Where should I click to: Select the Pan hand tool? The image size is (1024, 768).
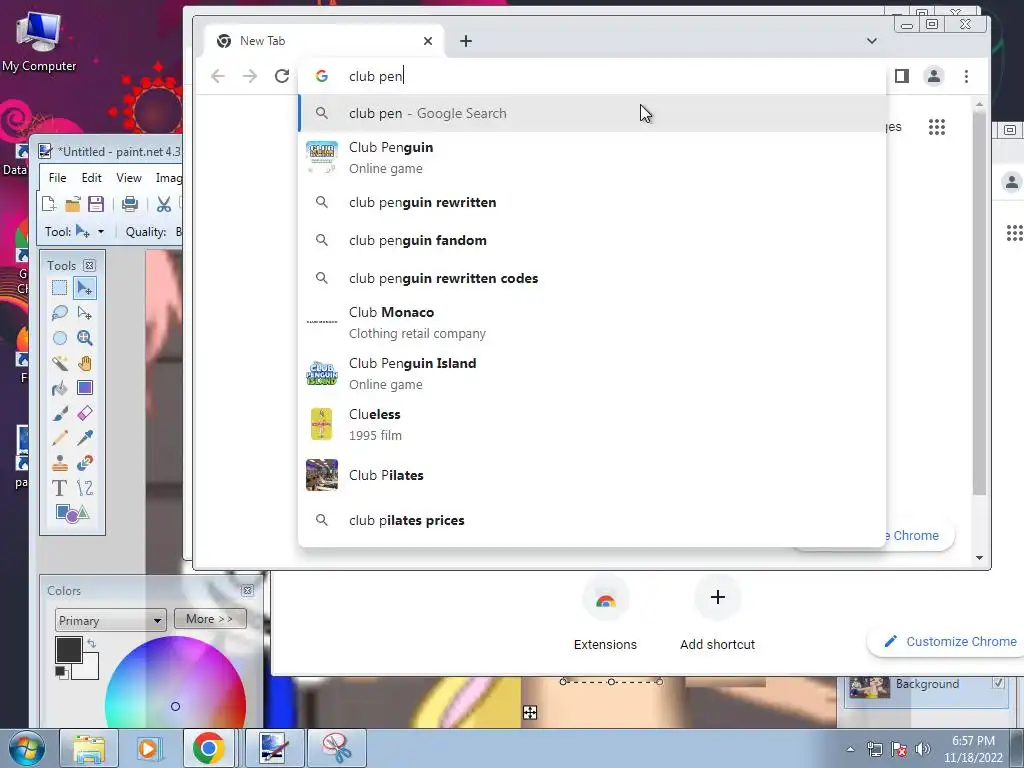click(x=85, y=363)
